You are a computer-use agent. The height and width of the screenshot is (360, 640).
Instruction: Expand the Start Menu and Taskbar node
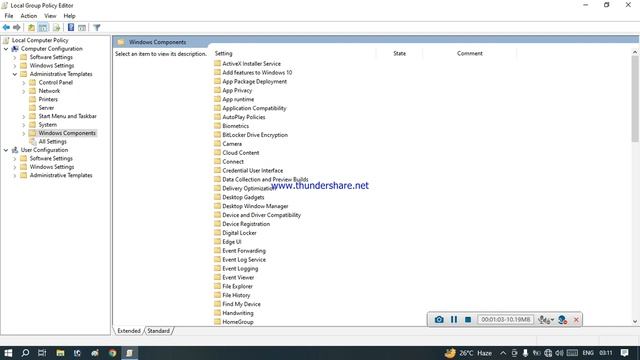point(24,116)
